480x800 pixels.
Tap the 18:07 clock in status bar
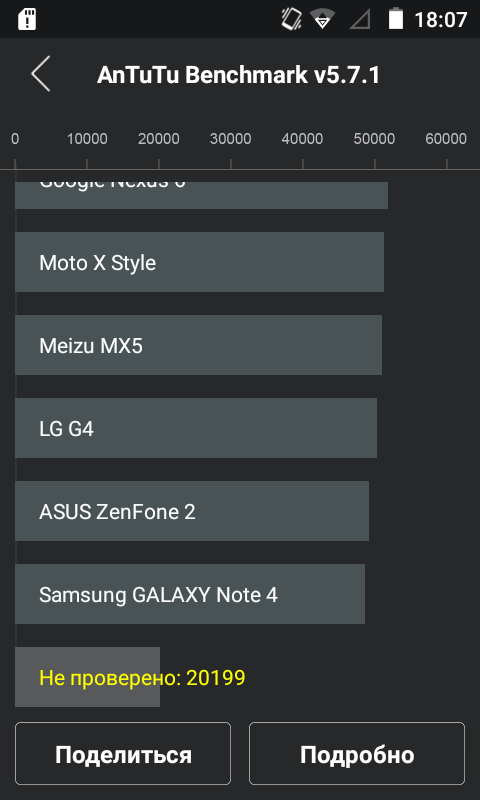(441, 20)
